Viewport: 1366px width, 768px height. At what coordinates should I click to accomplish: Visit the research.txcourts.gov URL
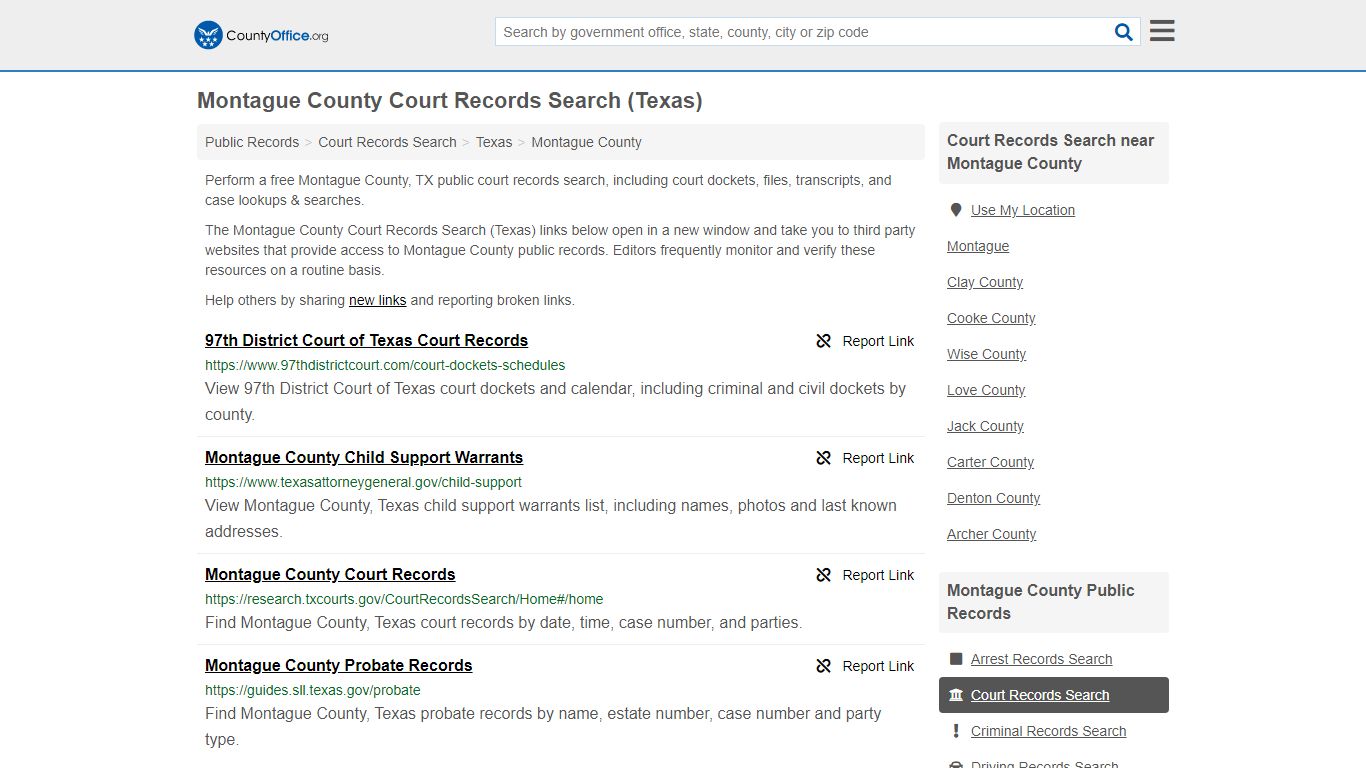coord(404,599)
